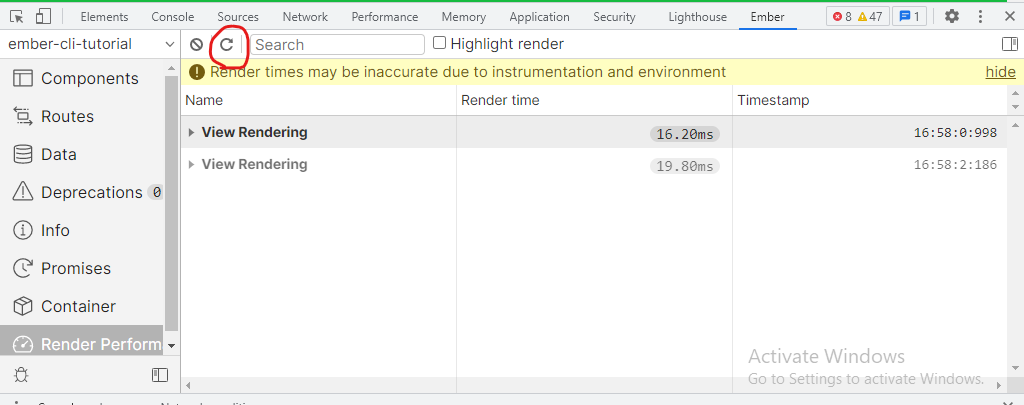Viewport: 1024px width, 405px height.
Task: Click the errors and warnings counter button
Action: [857, 16]
